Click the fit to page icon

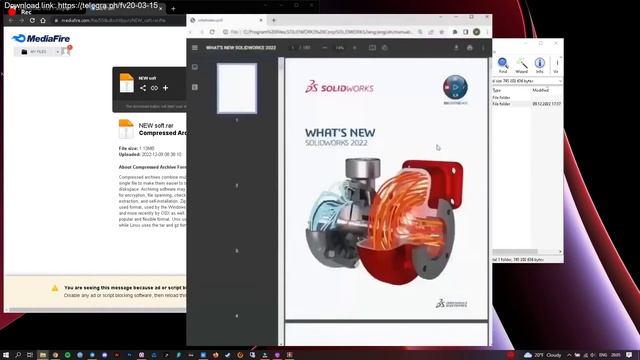point(372,48)
